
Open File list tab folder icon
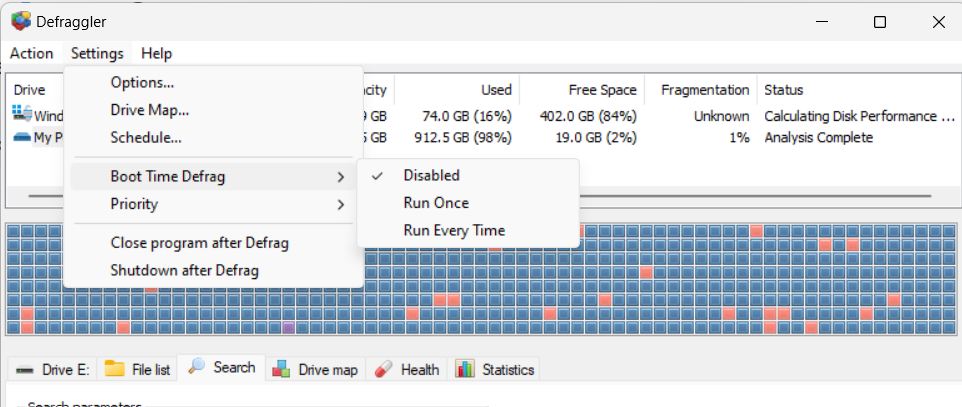[x=115, y=369]
